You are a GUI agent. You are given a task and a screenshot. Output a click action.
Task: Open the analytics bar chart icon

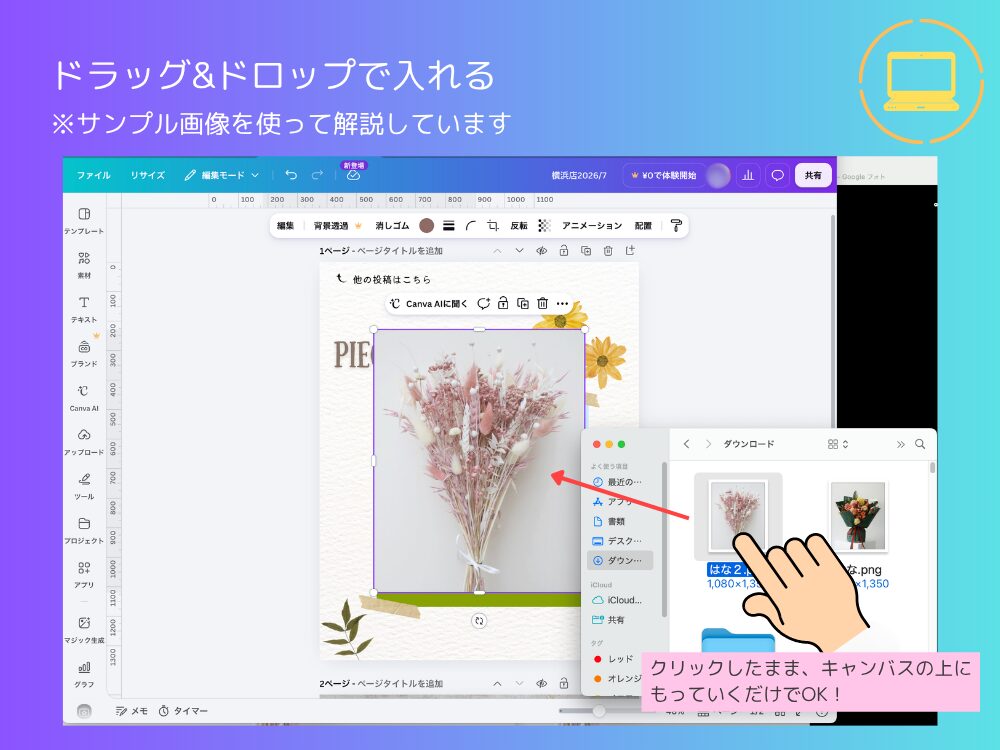(x=748, y=175)
